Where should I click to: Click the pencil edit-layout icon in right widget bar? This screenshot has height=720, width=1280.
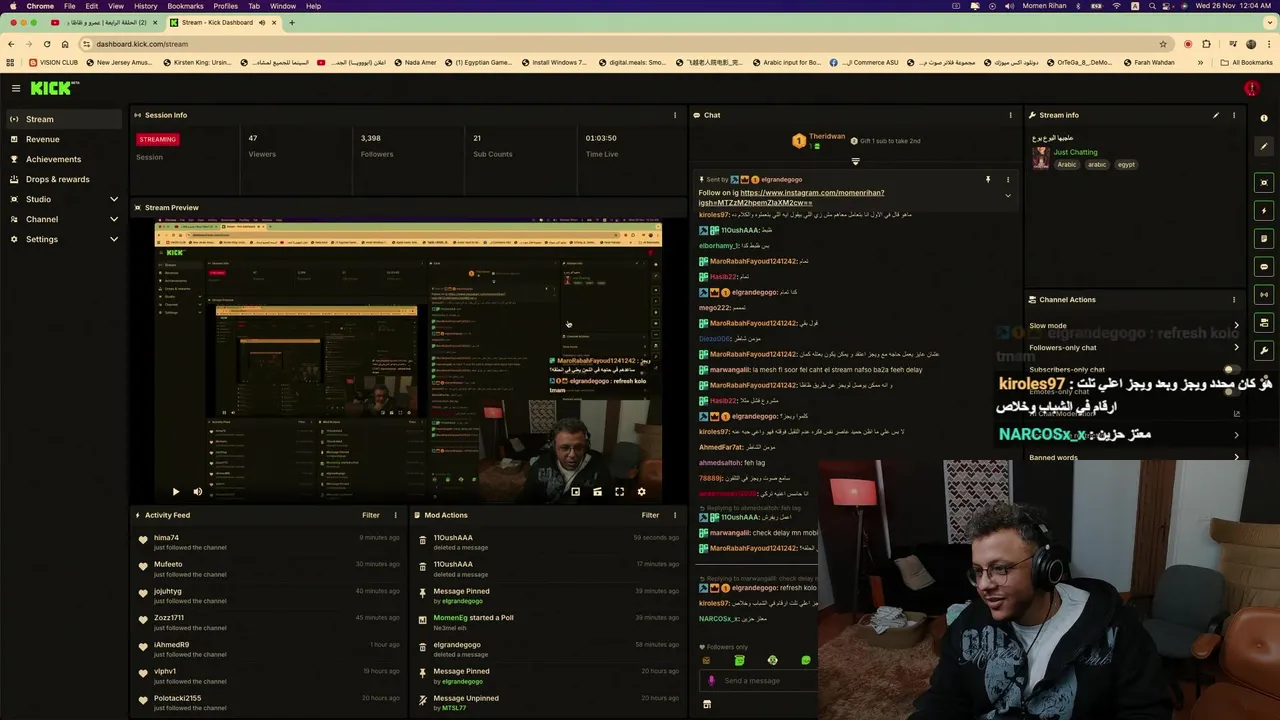pyautogui.click(x=1264, y=146)
